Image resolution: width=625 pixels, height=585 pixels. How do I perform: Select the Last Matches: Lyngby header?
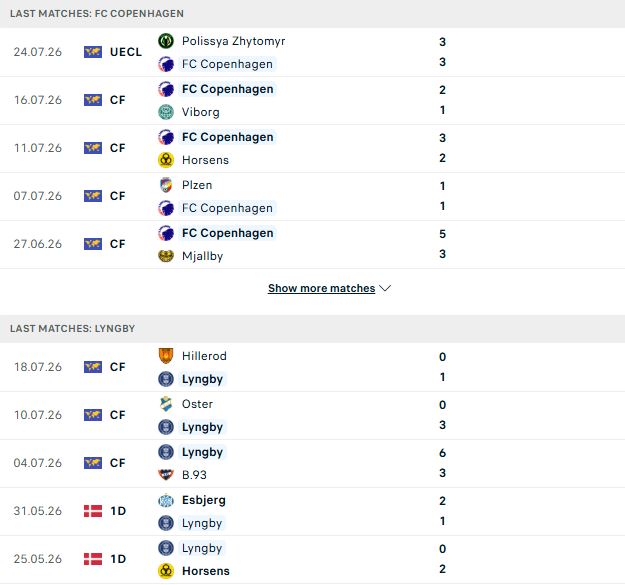click(x=73, y=328)
